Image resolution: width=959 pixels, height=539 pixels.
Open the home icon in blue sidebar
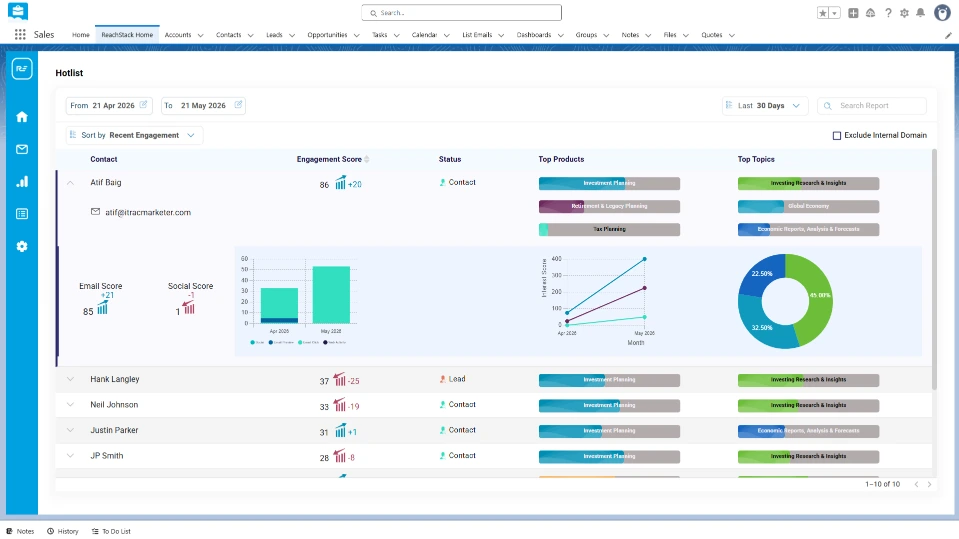pyautogui.click(x=22, y=117)
